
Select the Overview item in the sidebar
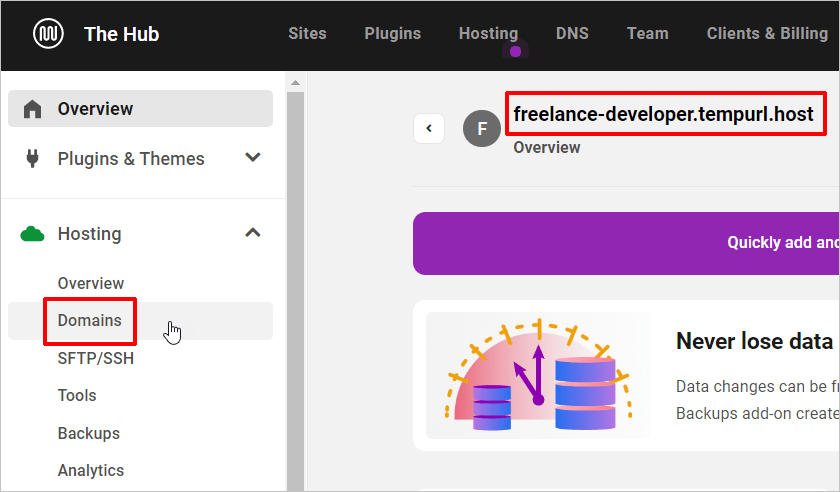140,109
